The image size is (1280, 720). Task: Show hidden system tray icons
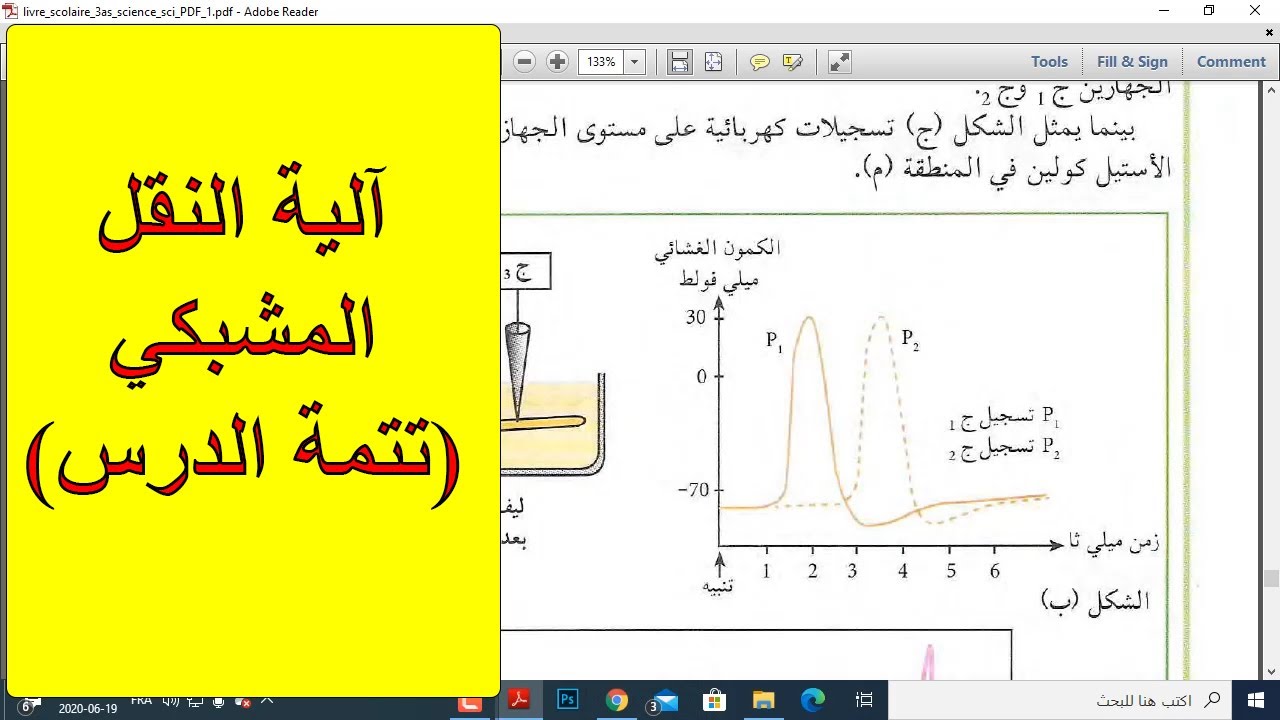pyautogui.click(x=267, y=700)
